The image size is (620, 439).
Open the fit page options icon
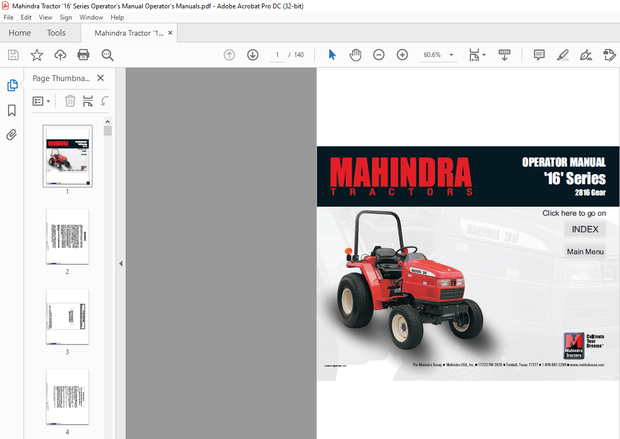[474, 55]
